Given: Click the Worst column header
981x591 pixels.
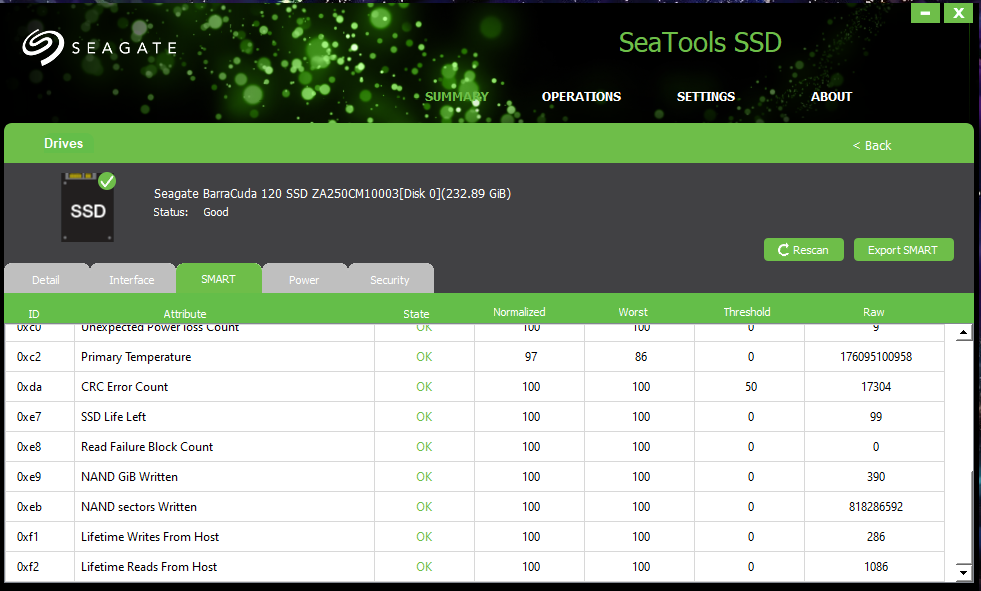Looking at the screenshot, I should pyautogui.click(x=633, y=311).
